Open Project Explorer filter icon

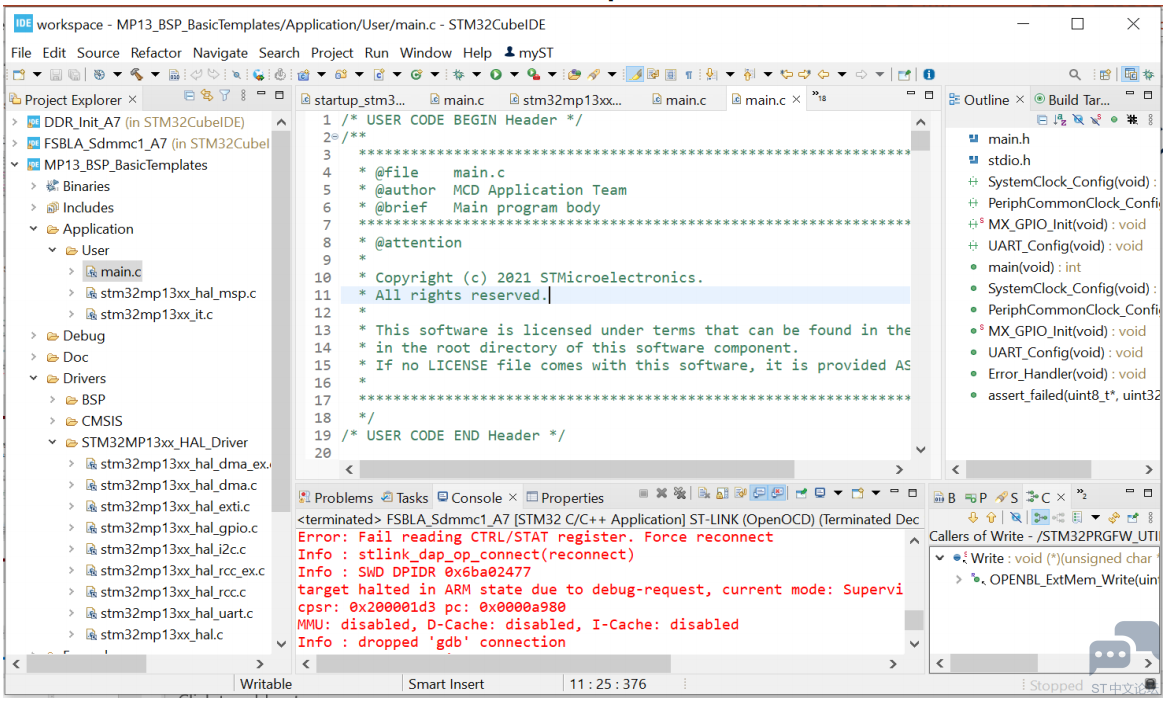[224, 96]
